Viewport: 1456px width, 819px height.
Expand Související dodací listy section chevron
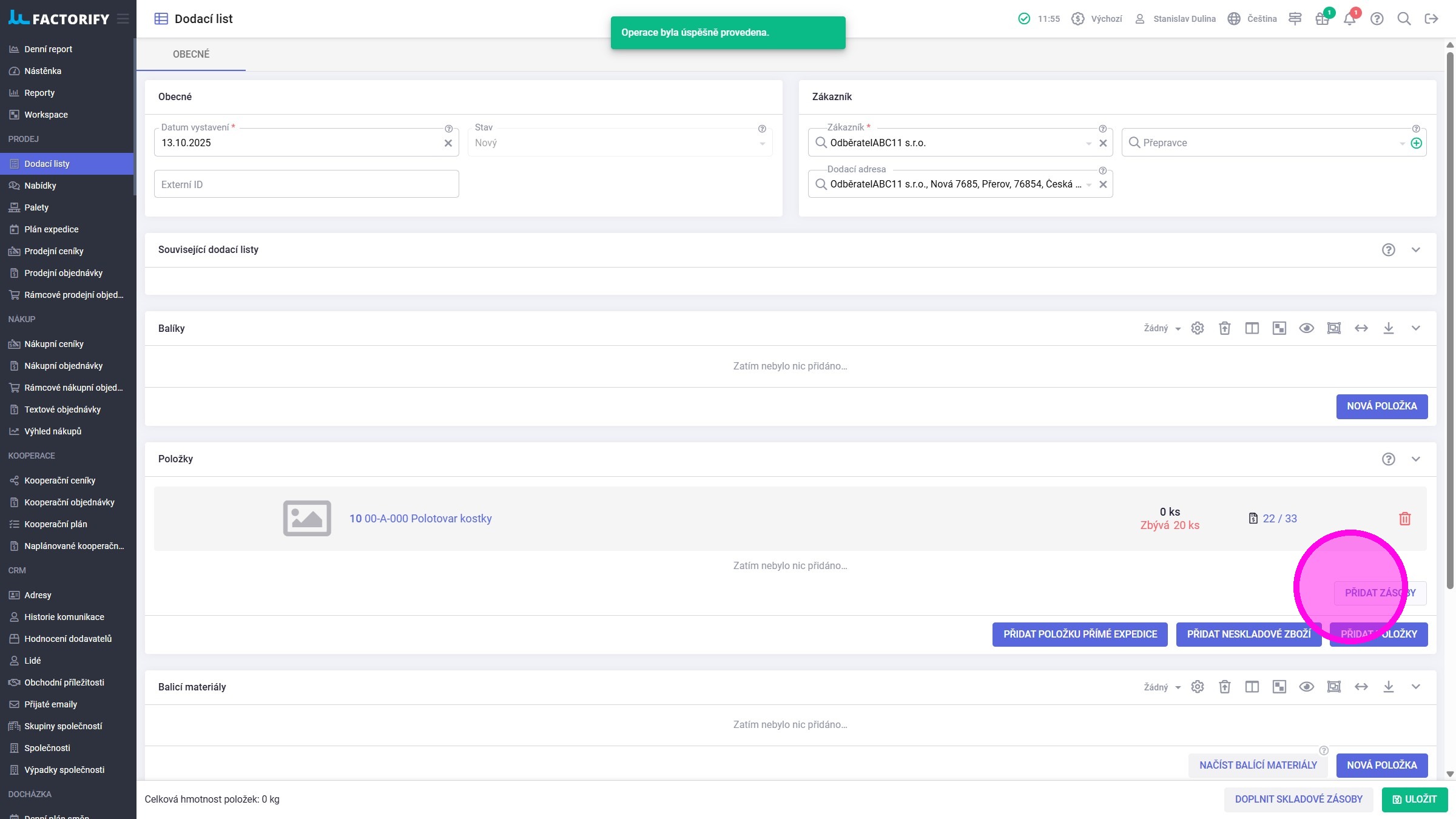pyautogui.click(x=1415, y=250)
